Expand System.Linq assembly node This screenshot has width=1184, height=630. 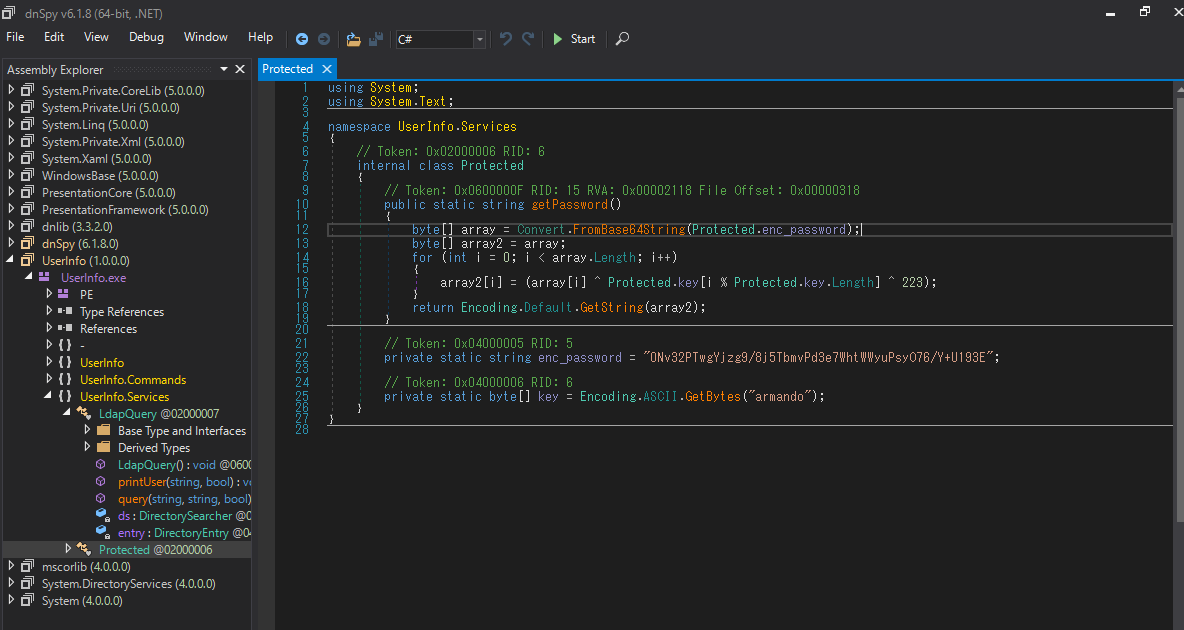point(11,124)
